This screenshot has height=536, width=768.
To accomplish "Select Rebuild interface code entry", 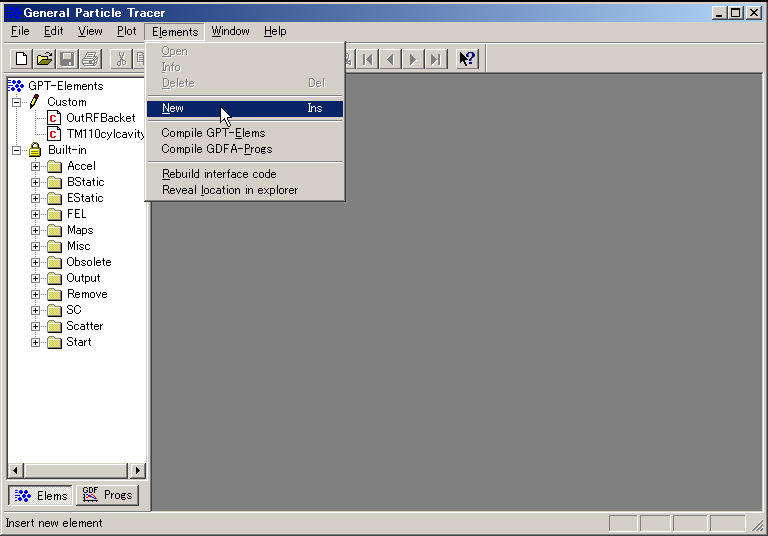I will pyautogui.click(x=245, y=174).
